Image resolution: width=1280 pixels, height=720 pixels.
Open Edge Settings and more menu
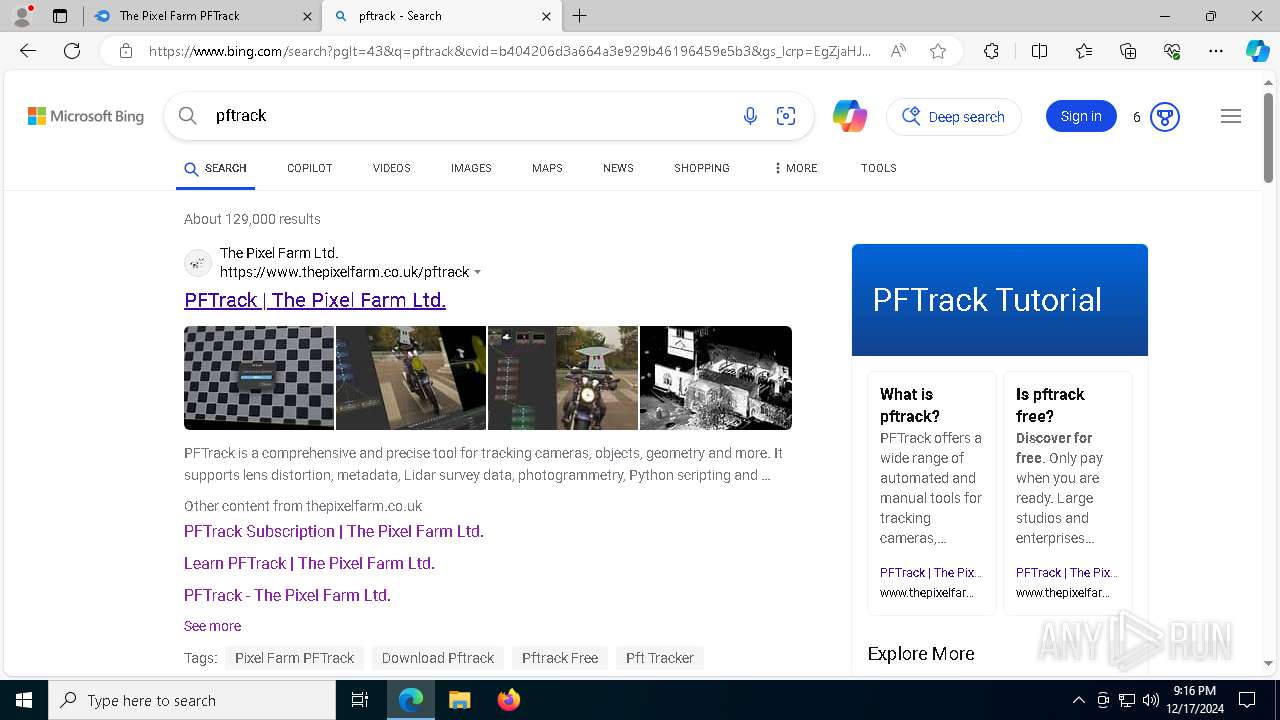coord(1216,51)
